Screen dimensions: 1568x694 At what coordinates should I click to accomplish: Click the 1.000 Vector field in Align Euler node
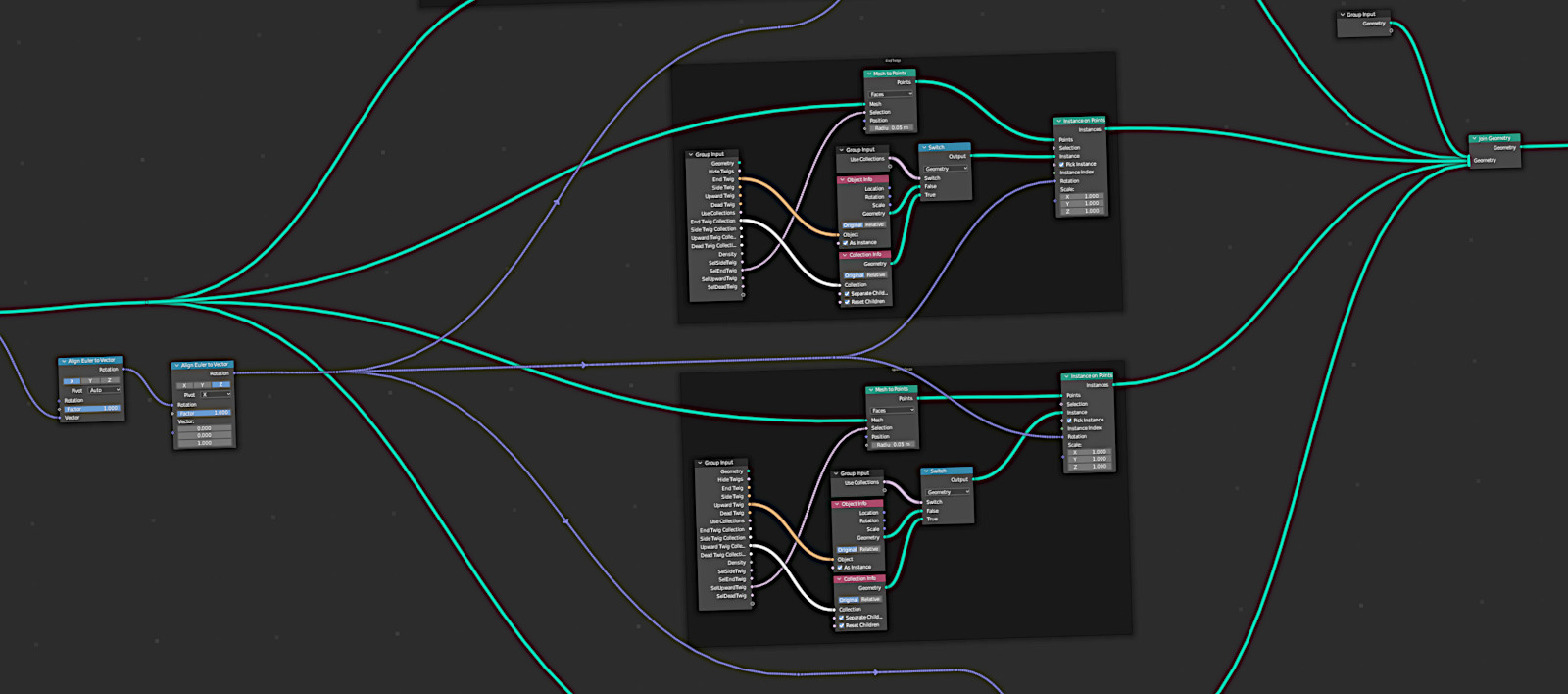point(204,443)
